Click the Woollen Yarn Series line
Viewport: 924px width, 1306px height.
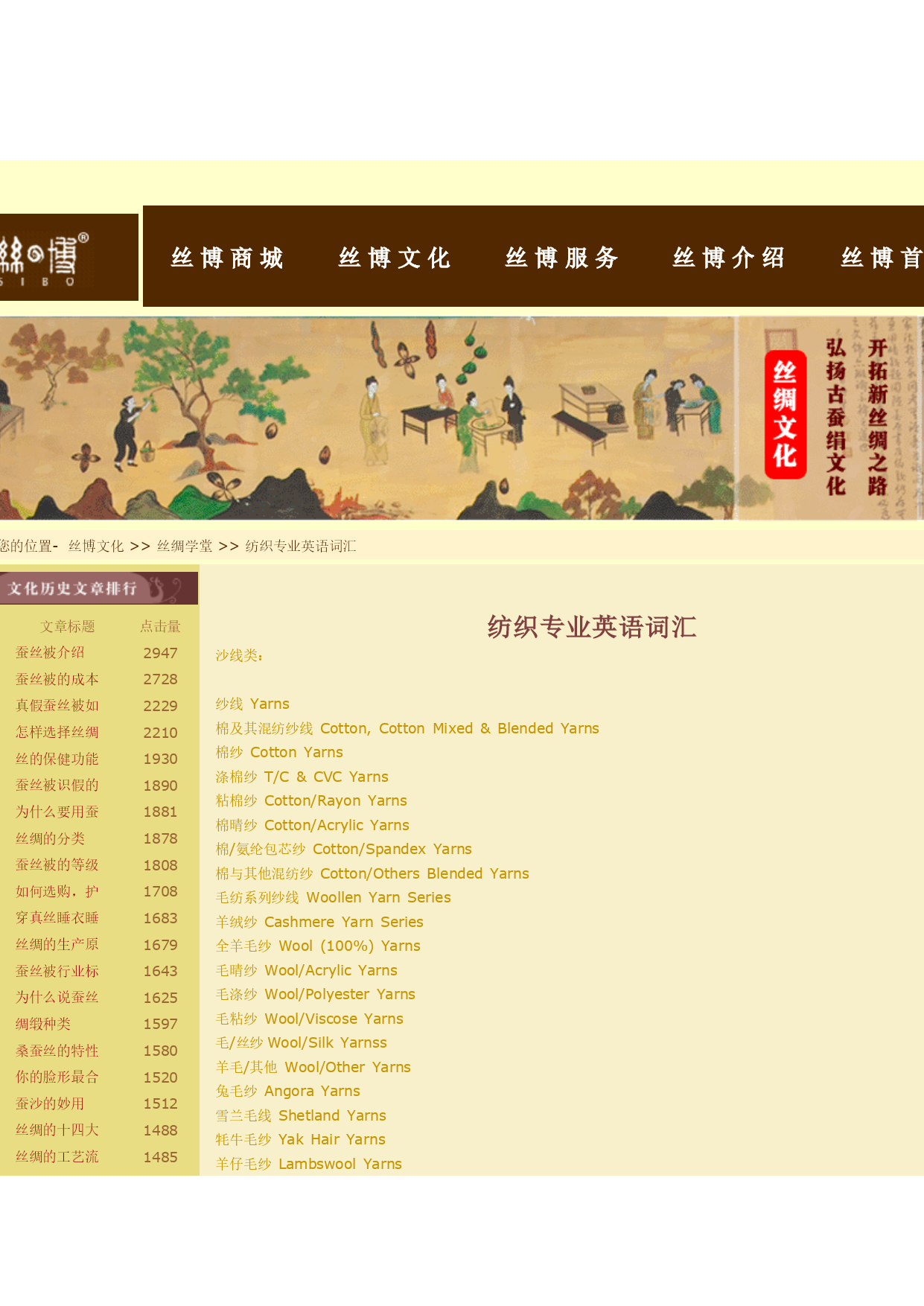click(x=334, y=897)
